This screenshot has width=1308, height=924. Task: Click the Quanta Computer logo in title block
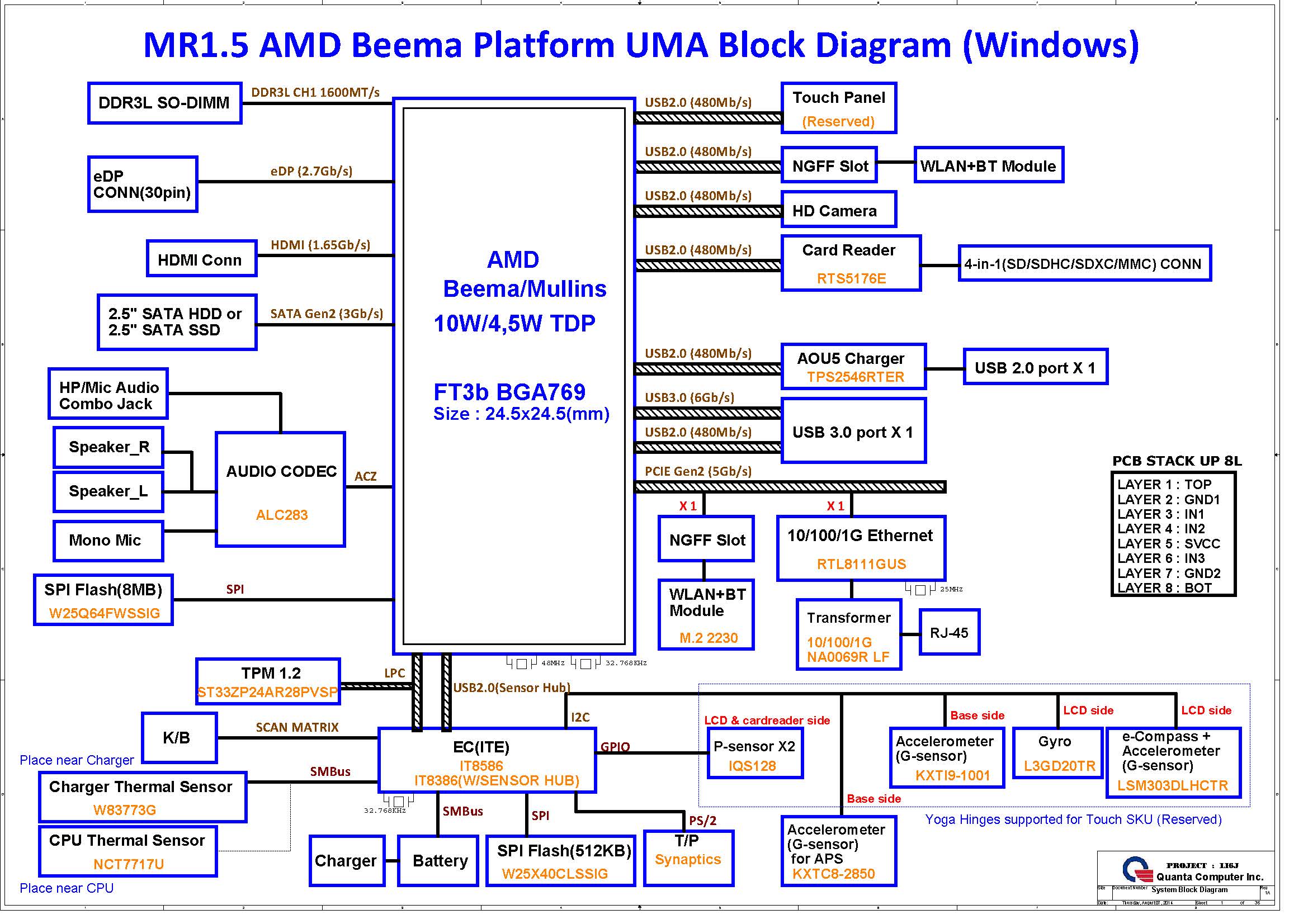coord(1139,870)
